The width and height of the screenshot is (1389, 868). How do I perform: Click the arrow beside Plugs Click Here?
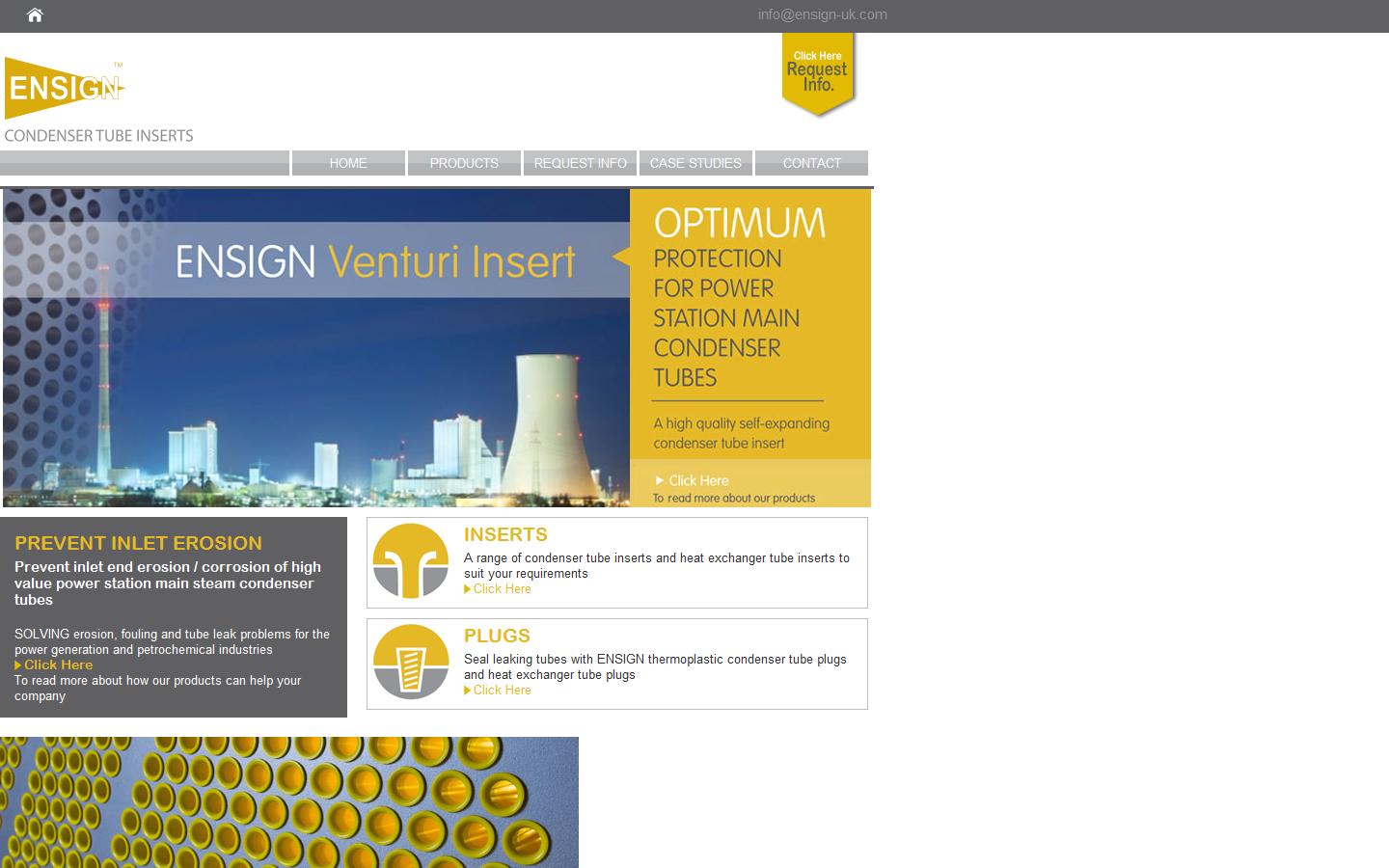coord(468,691)
